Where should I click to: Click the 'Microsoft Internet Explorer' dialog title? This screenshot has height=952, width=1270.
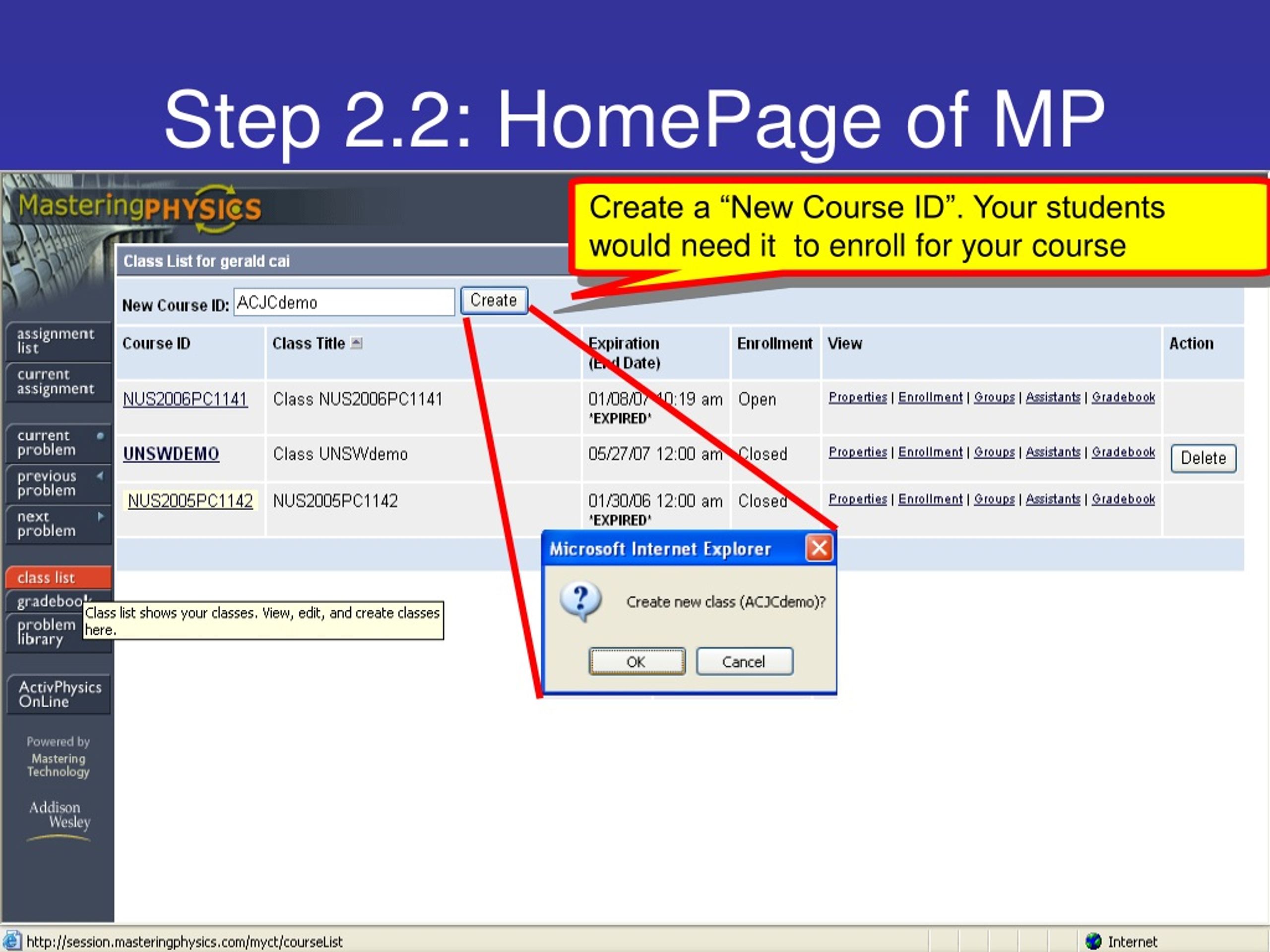click(660, 549)
